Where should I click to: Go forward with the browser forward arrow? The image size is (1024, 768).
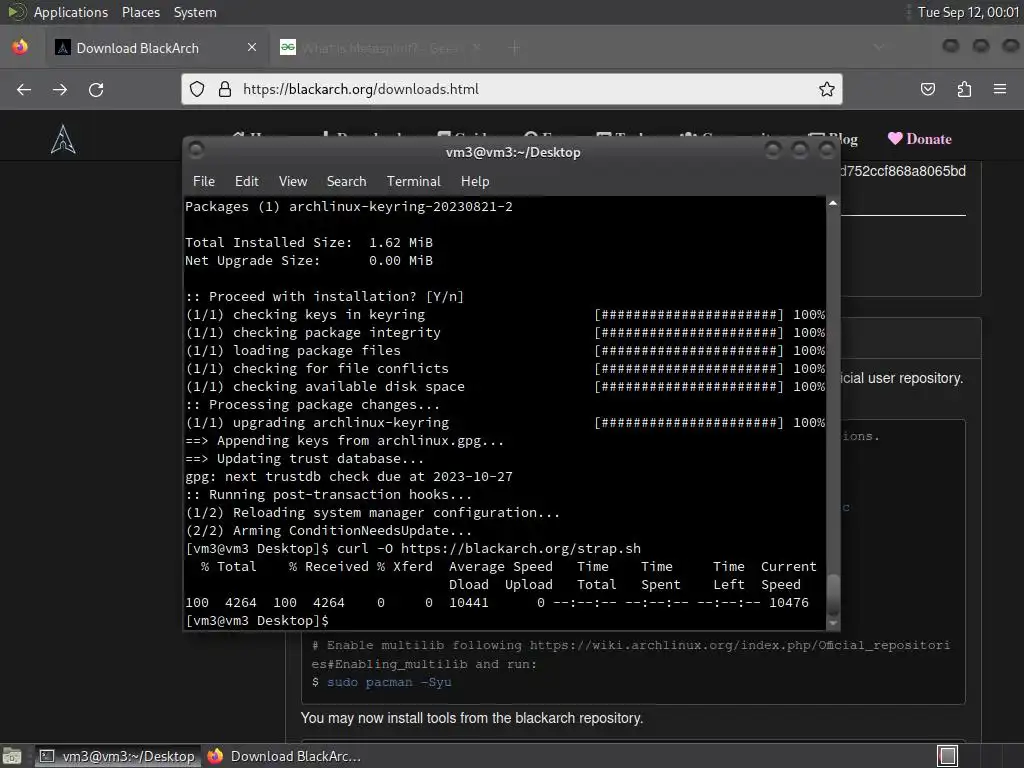click(60, 89)
